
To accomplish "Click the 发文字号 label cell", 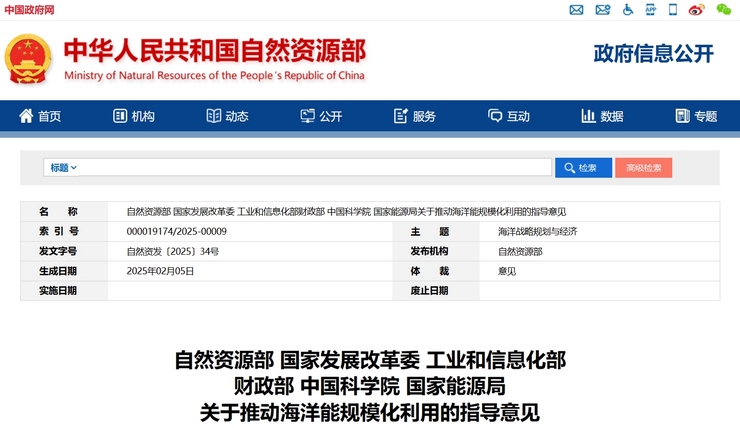I will [x=64, y=251].
